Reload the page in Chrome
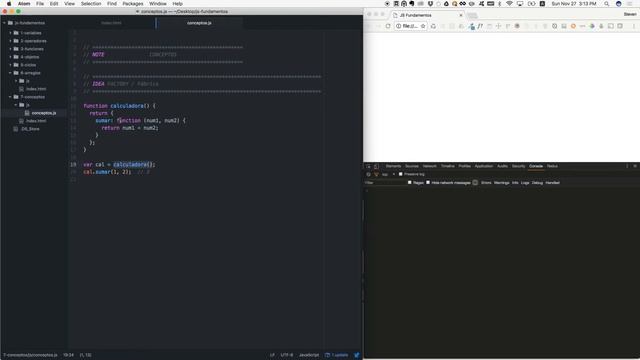640x360 pixels. 388,26
